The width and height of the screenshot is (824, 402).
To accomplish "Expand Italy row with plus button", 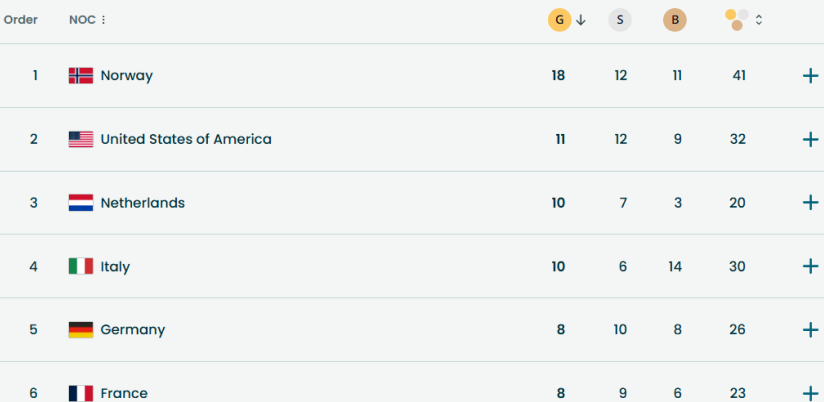I will (x=810, y=266).
